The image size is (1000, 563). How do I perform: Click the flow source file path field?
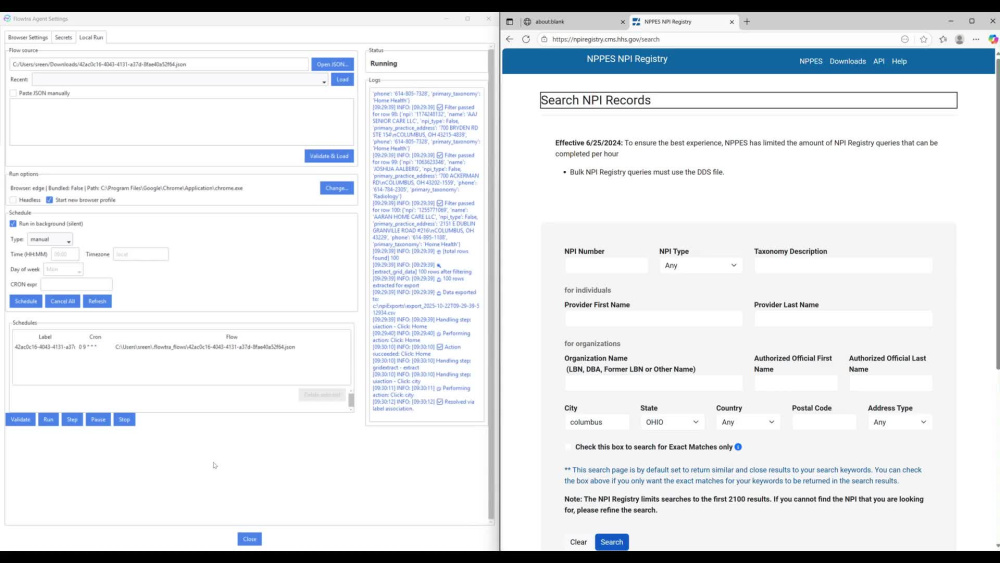pos(159,64)
